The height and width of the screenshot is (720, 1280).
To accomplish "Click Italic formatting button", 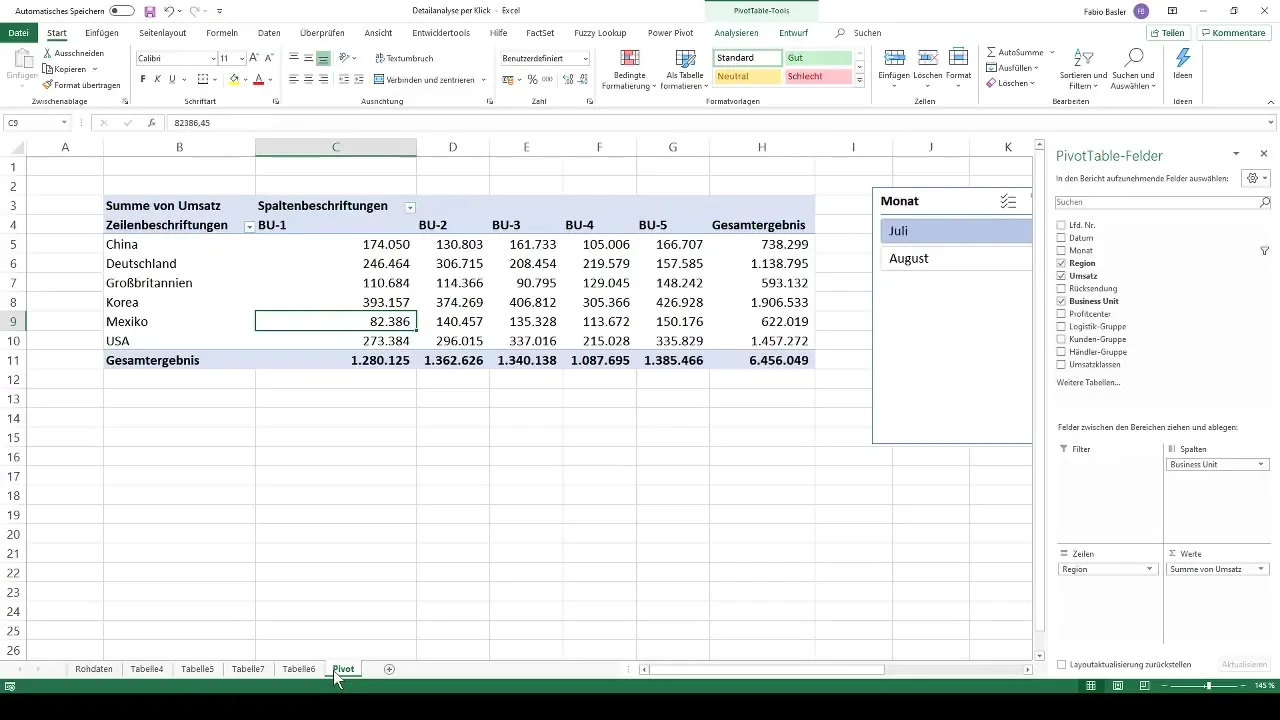I will point(158,79).
